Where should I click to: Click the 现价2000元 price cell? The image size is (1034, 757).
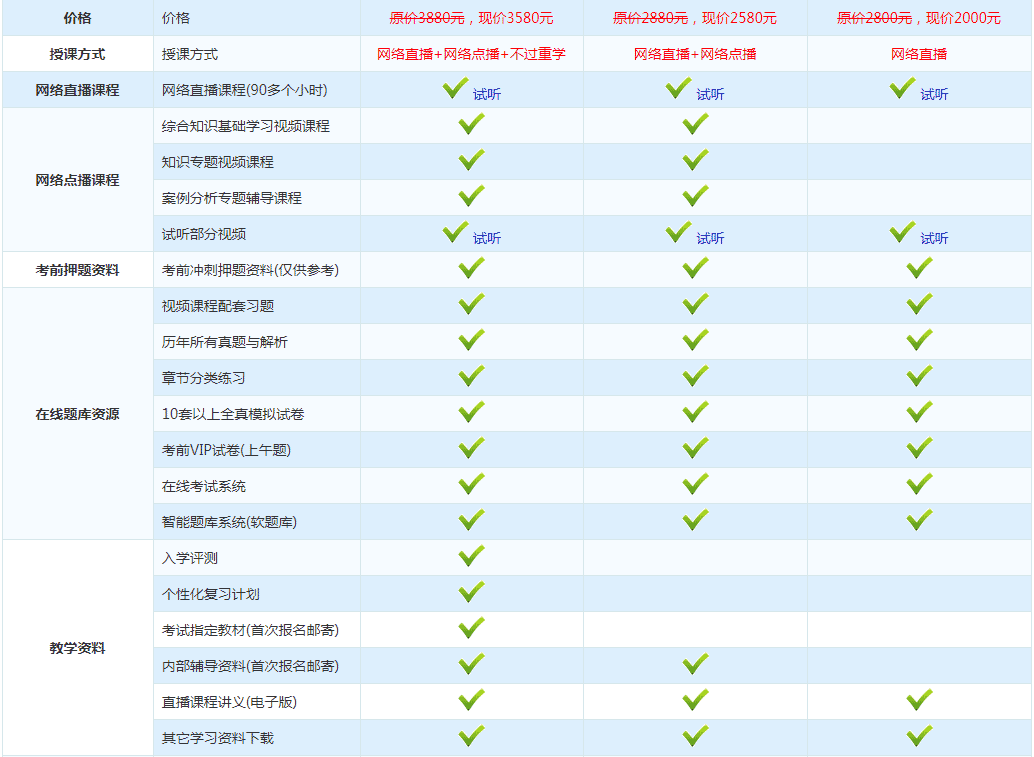click(919, 18)
